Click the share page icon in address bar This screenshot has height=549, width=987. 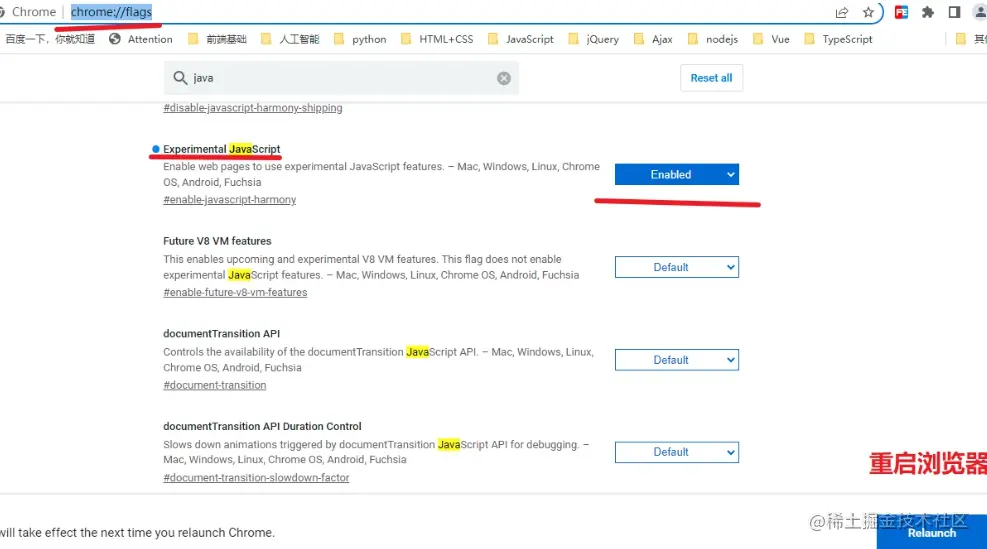(842, 12)
